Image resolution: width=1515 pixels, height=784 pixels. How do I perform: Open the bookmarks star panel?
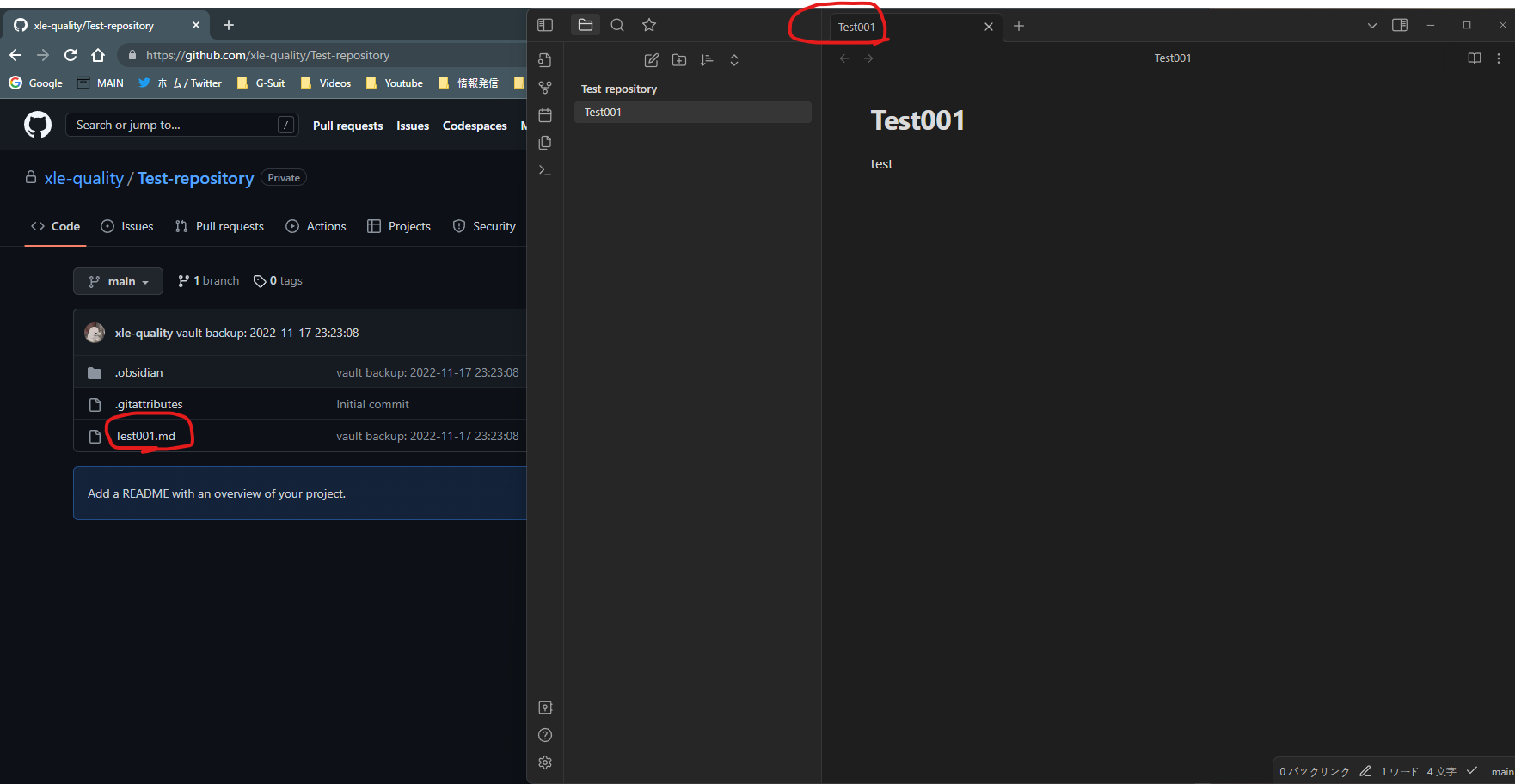649,25
